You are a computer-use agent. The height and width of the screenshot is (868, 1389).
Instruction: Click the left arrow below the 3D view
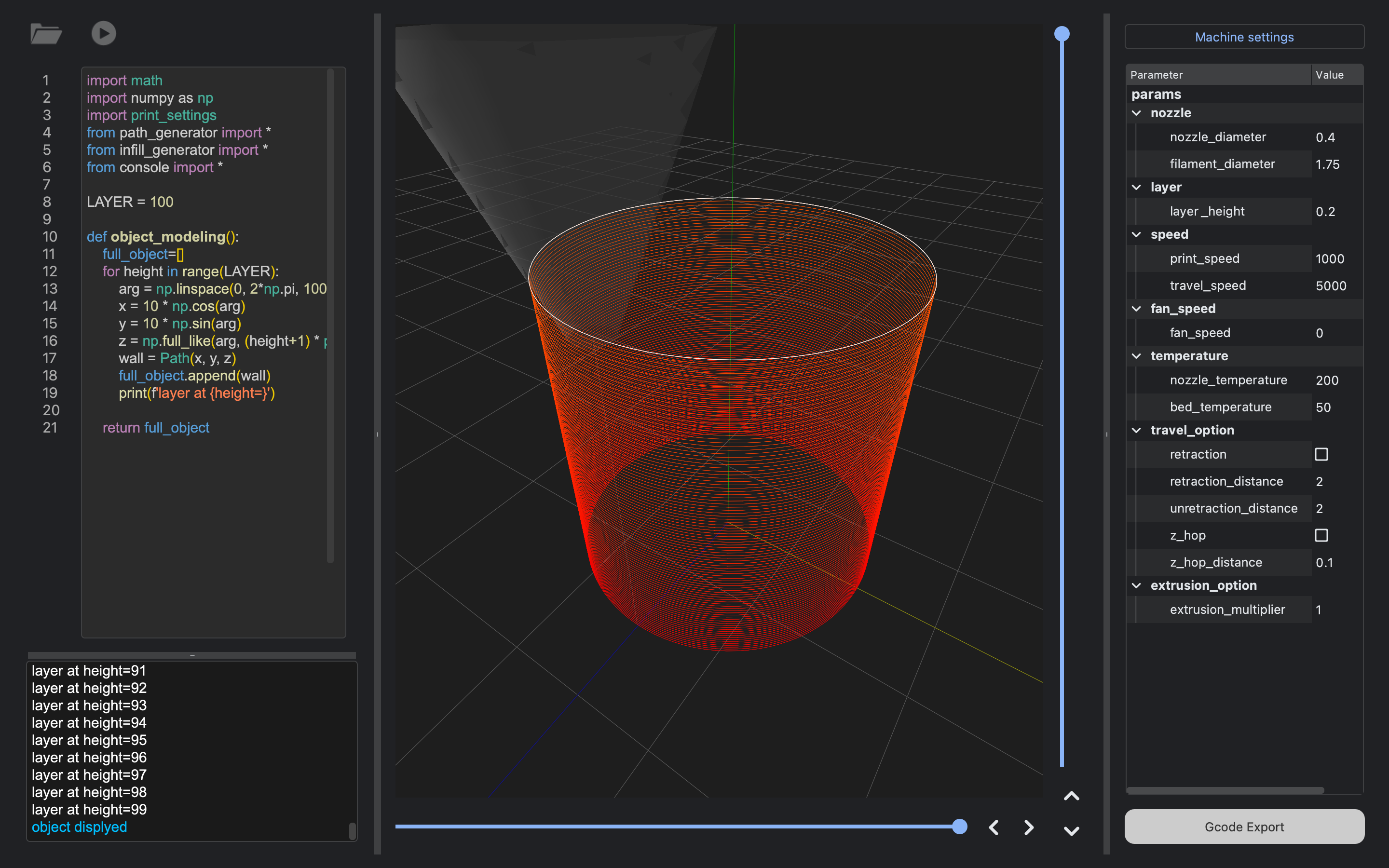click(x=994, y=827)
